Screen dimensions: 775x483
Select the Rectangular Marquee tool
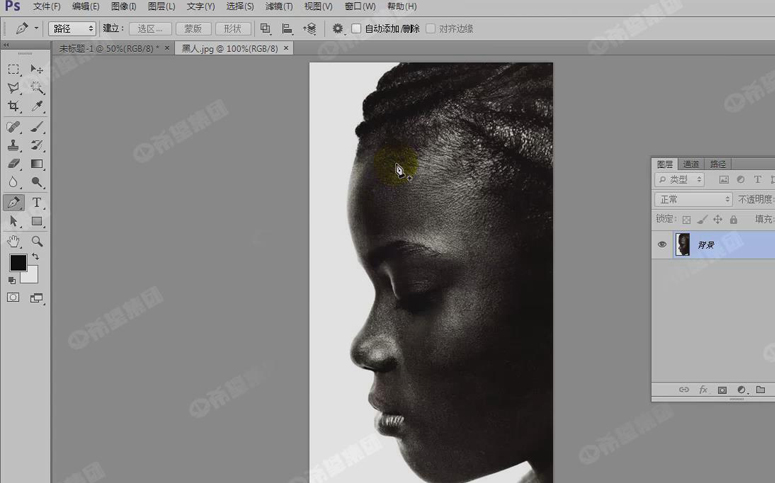click(14, 69)
